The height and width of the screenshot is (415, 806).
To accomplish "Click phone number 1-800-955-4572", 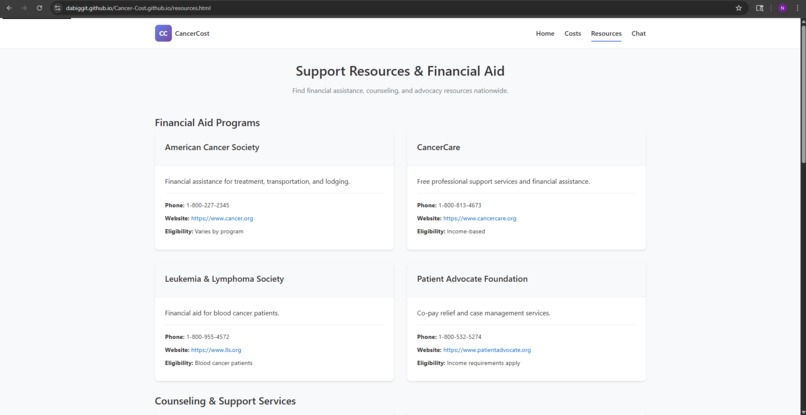I will (208, 337).
